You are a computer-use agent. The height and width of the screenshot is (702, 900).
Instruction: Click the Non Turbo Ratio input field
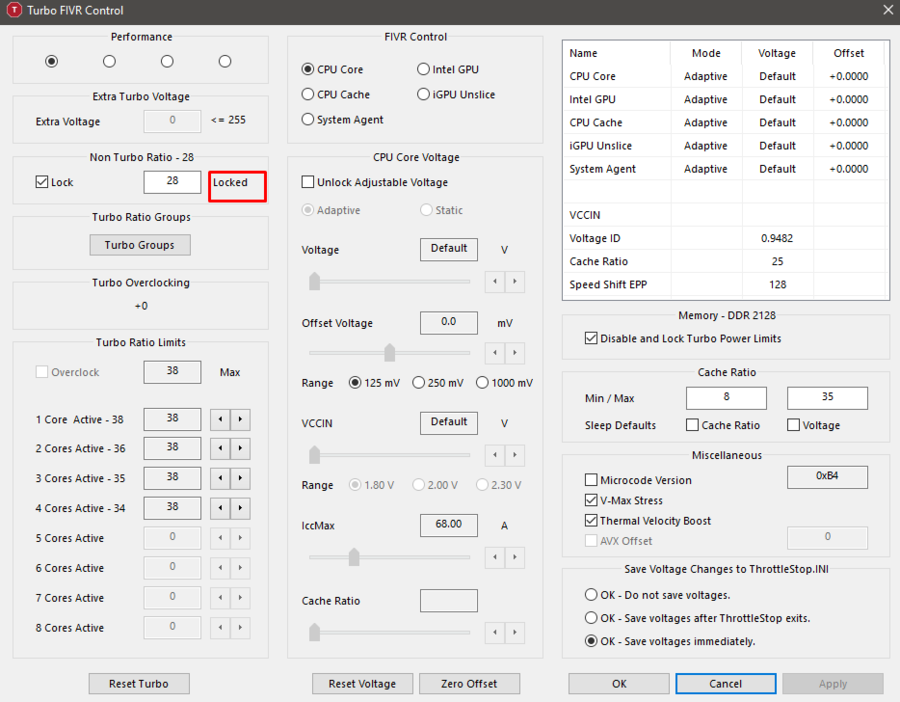172,182
